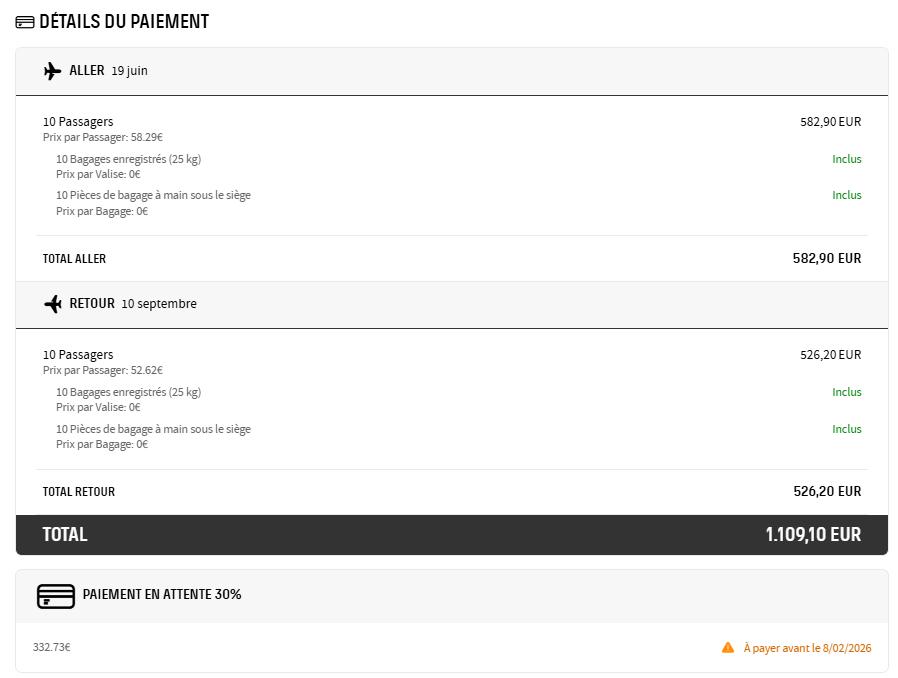898x678 pixels.
Task: Expand the Aller 19 juin section header
Action: coord(450,71)
